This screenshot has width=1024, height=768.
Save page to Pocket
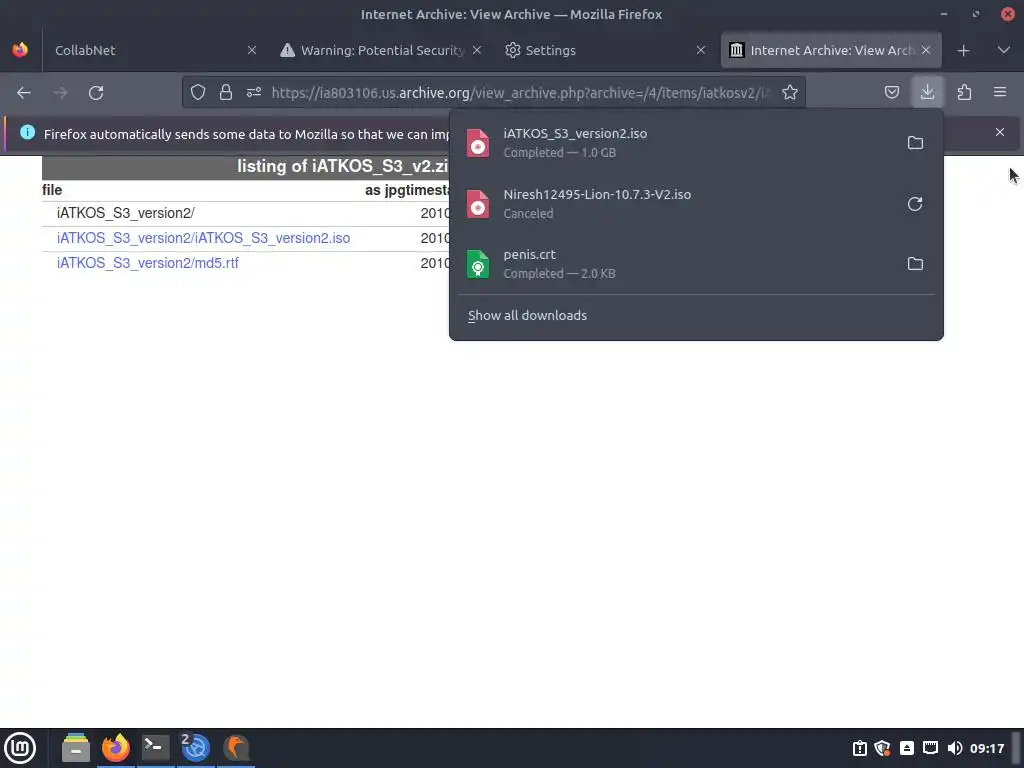[892, 93]
